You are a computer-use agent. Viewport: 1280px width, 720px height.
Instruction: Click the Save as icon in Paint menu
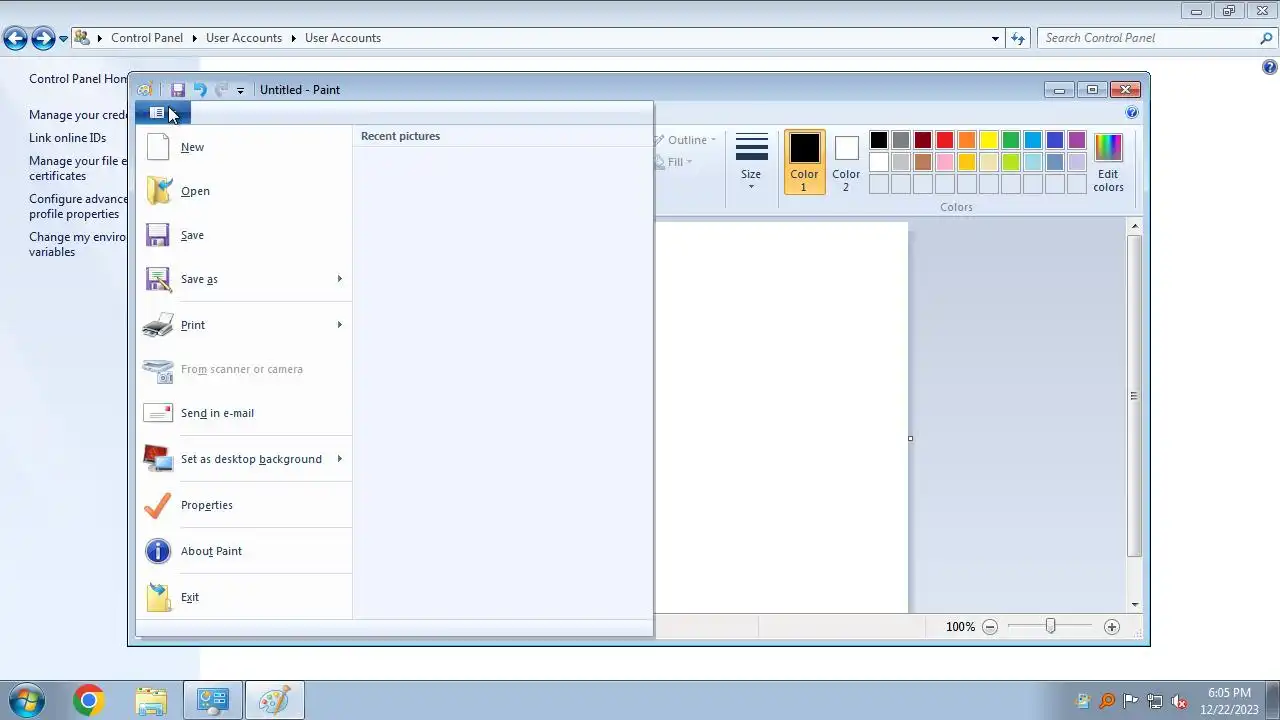coord(158,279)
